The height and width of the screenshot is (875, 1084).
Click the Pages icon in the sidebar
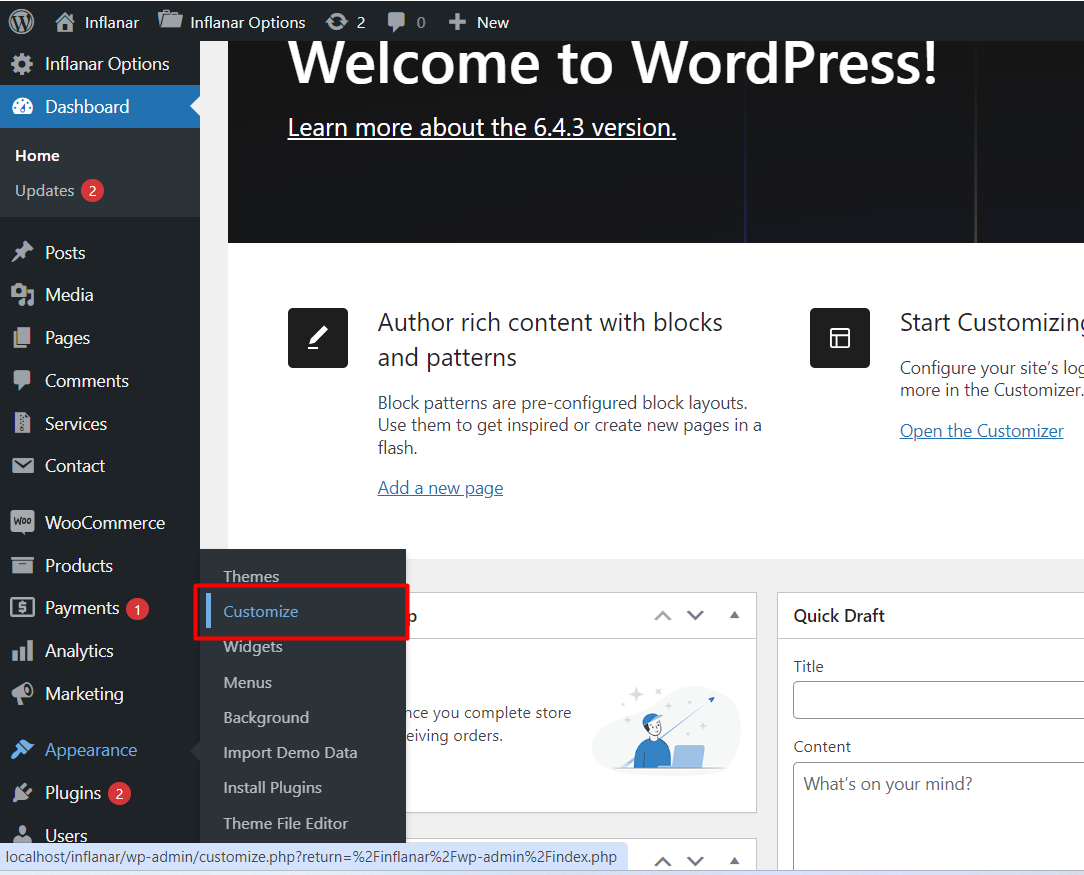[22, 338]
